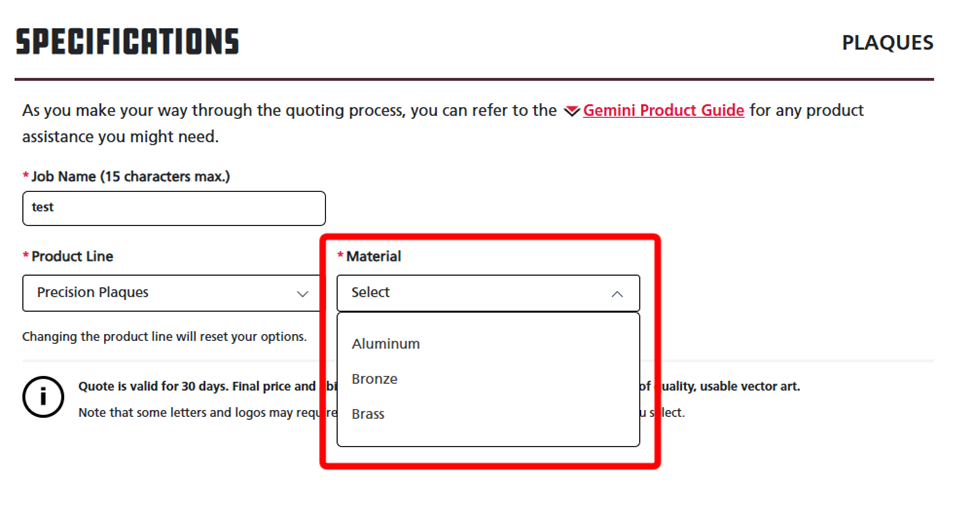Click the PLAQUES header label

click(x=887, y=43)
